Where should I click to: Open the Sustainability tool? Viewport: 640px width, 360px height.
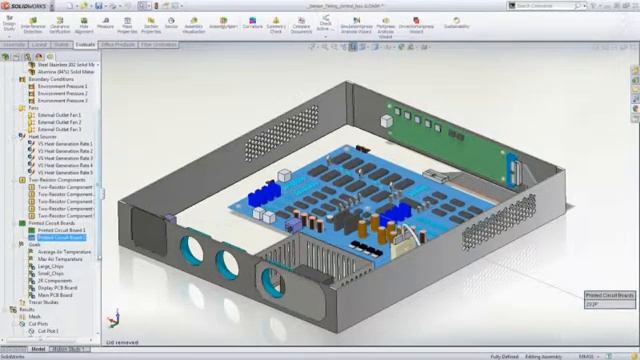(456, 23)
